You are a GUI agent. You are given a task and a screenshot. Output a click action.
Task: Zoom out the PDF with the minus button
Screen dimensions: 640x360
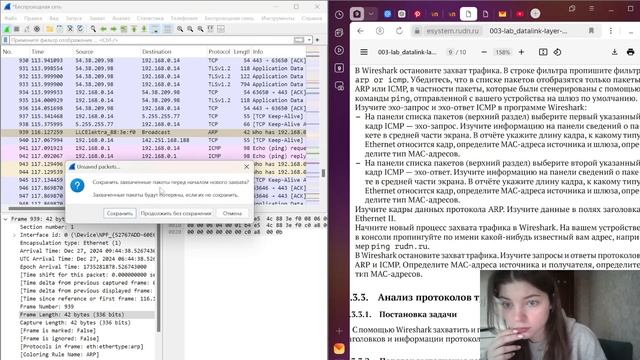(484, 52)
